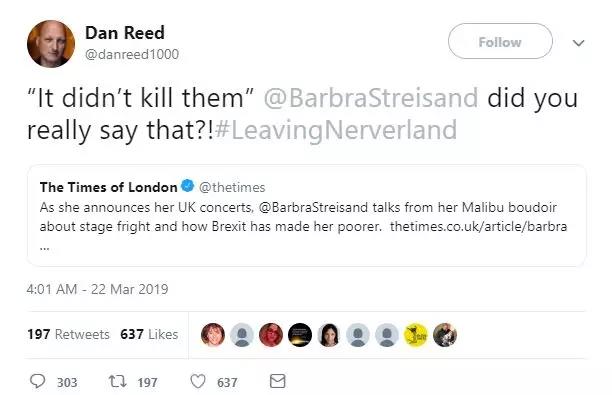Open the black circular liker avatar
The width and height of the screenshot is (612, 395).
pyautogui.click(x=300, y=335)
